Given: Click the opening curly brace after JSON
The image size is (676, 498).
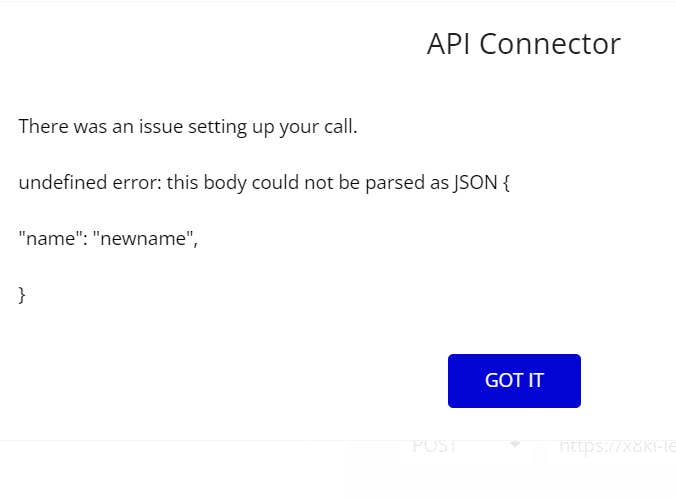Looking at the screenshot, I should 506,183.
